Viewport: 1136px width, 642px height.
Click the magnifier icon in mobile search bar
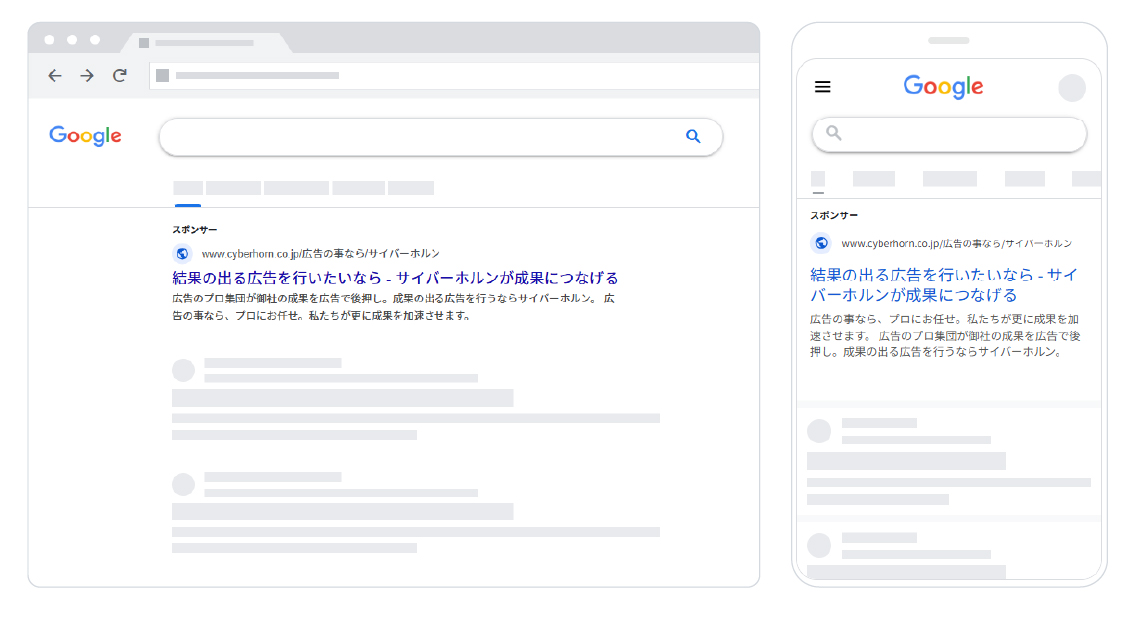click(x=834, y=133)
